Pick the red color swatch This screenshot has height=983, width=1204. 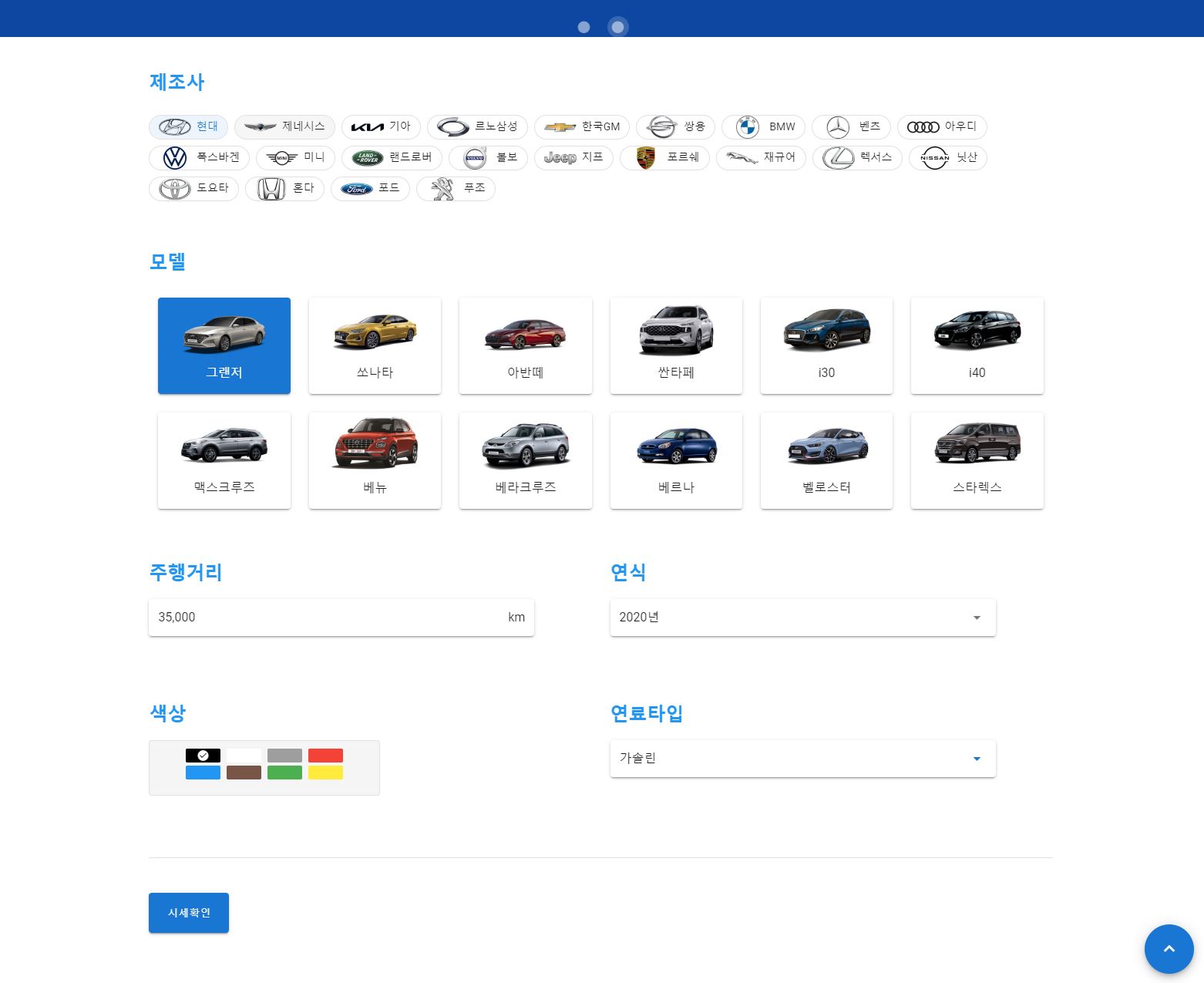325,755
